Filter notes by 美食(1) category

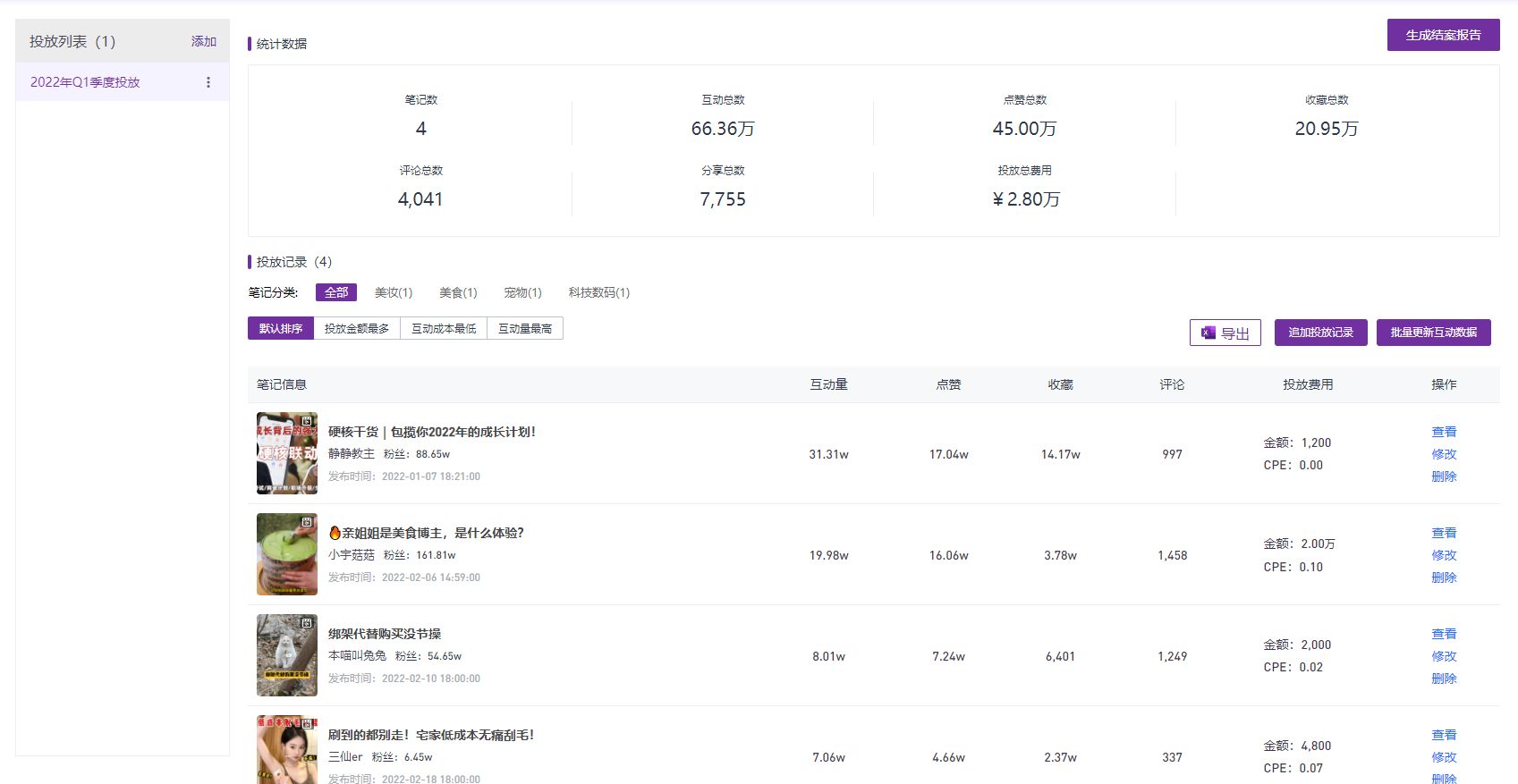tap(458, 292)
